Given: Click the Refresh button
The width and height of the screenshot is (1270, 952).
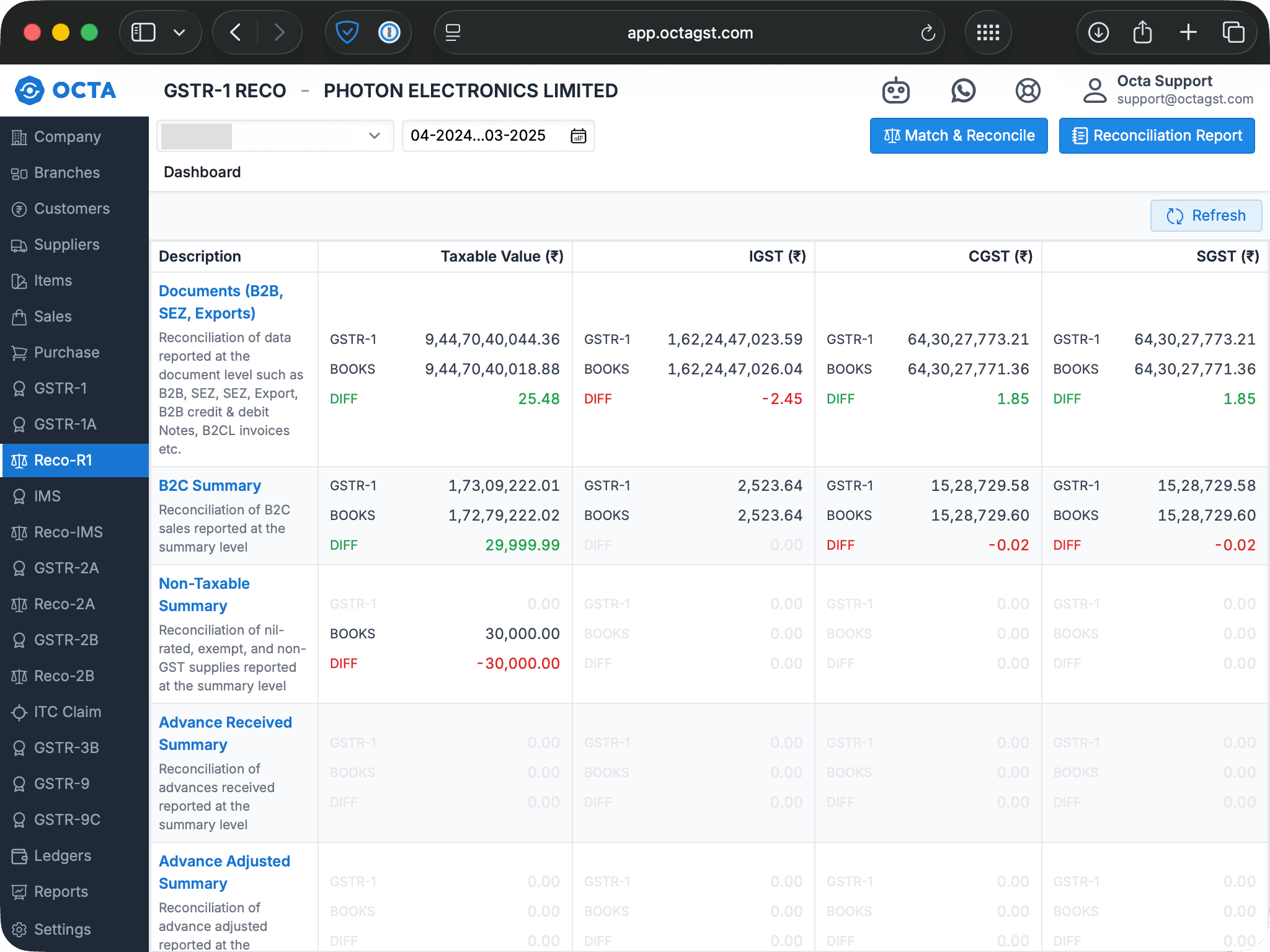Looking at the screenshot, I should click(1206, 216).
